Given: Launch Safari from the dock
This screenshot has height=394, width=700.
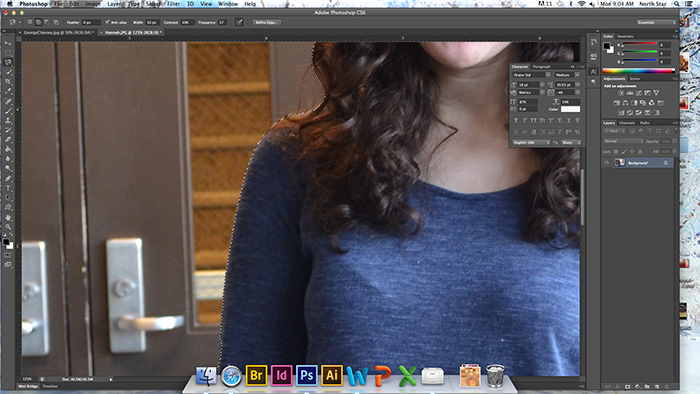Looking at the screenshot, I should tap(231, 376).
